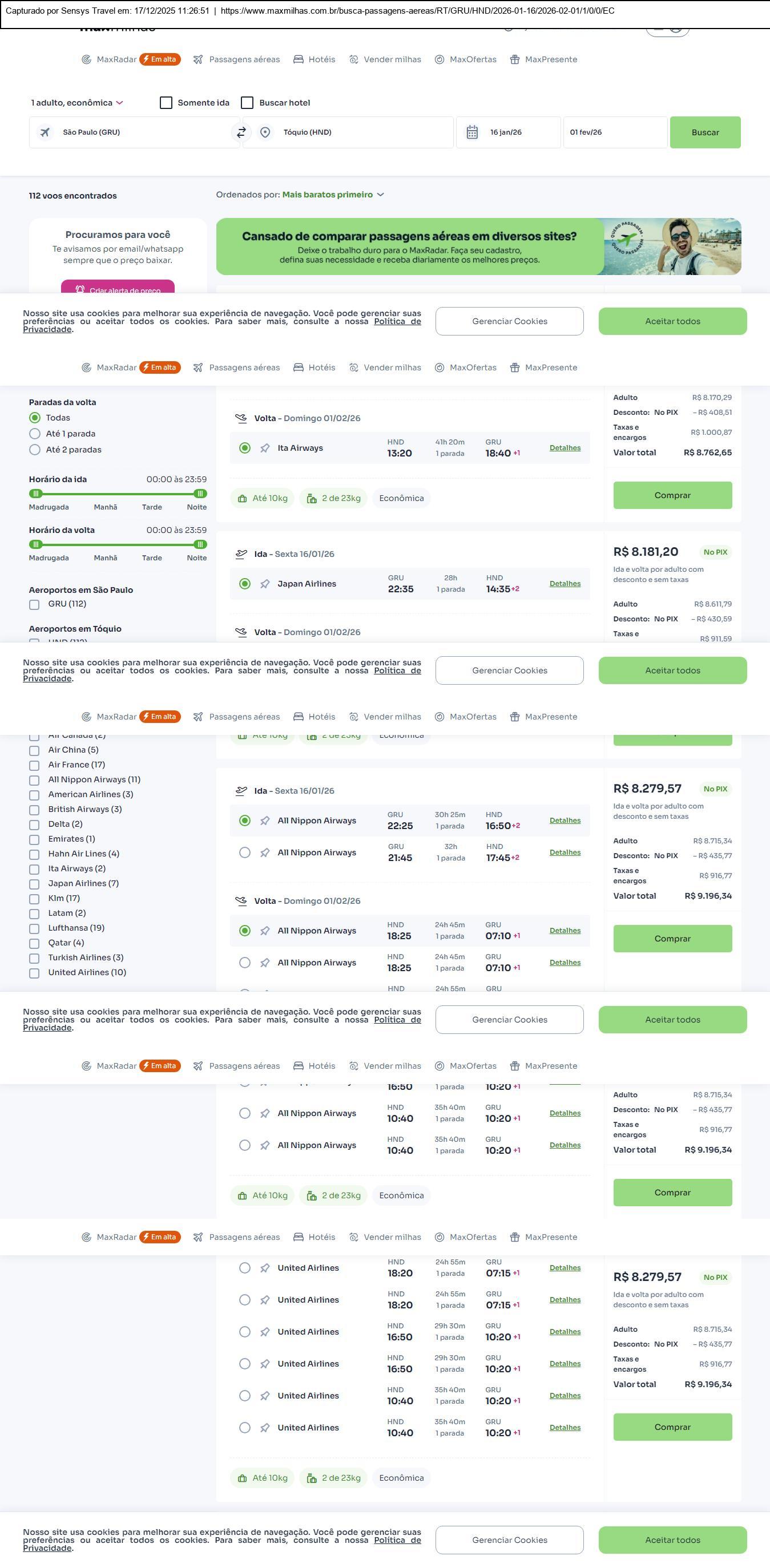The width and height of the screenshot is (770, 1568).
Task: Click the location pin icon in Tóquio field
Action: (265, 132)
